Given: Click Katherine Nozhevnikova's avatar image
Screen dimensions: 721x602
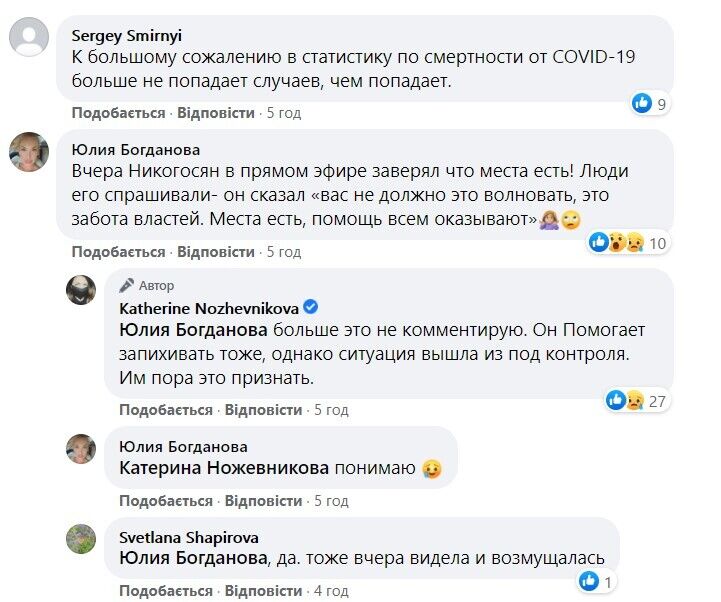Looking at the screenshot, I should click(81, 290).
